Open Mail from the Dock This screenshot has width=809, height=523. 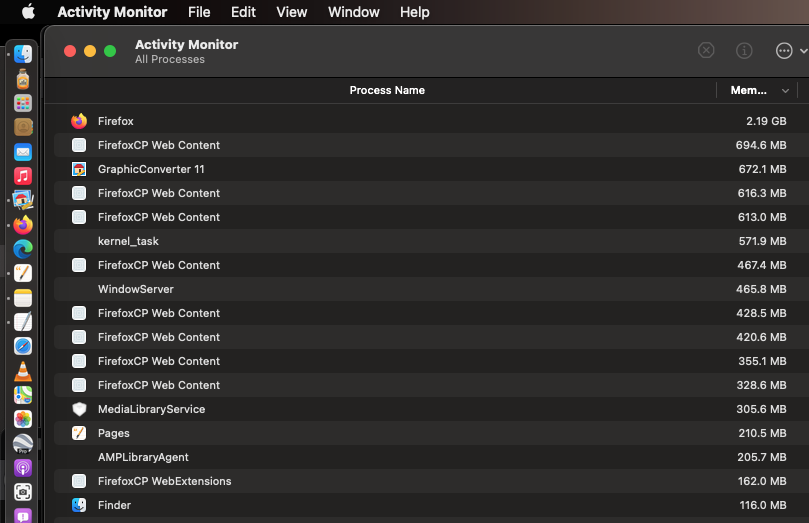click(23, 152)
